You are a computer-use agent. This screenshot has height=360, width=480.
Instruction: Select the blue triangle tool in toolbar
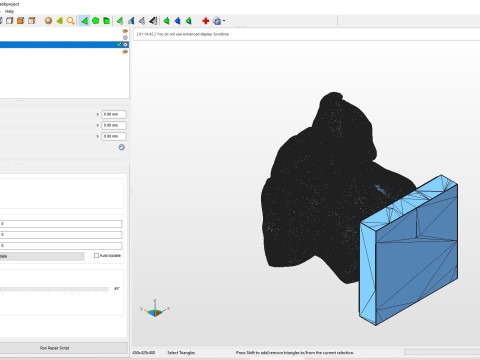(177, 21)
